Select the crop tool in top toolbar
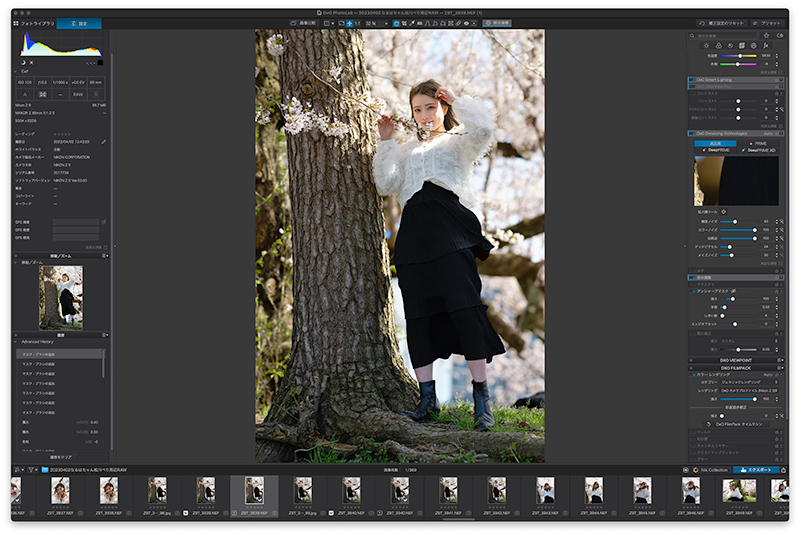Screen dimensions: 800x535 click(404, 23)
